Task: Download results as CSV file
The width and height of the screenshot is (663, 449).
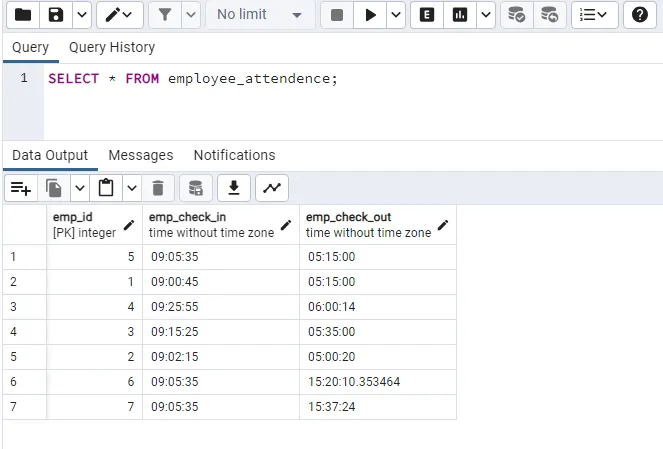Action: pos(234,187)
